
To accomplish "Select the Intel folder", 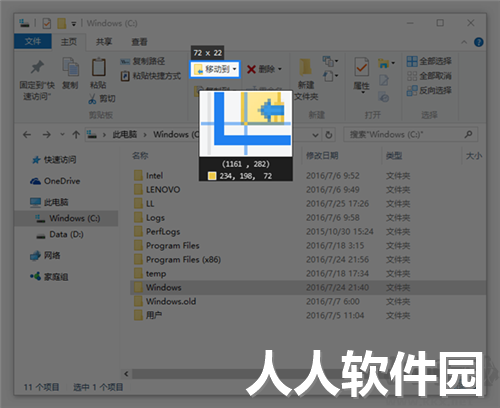I will coord(154,176).
